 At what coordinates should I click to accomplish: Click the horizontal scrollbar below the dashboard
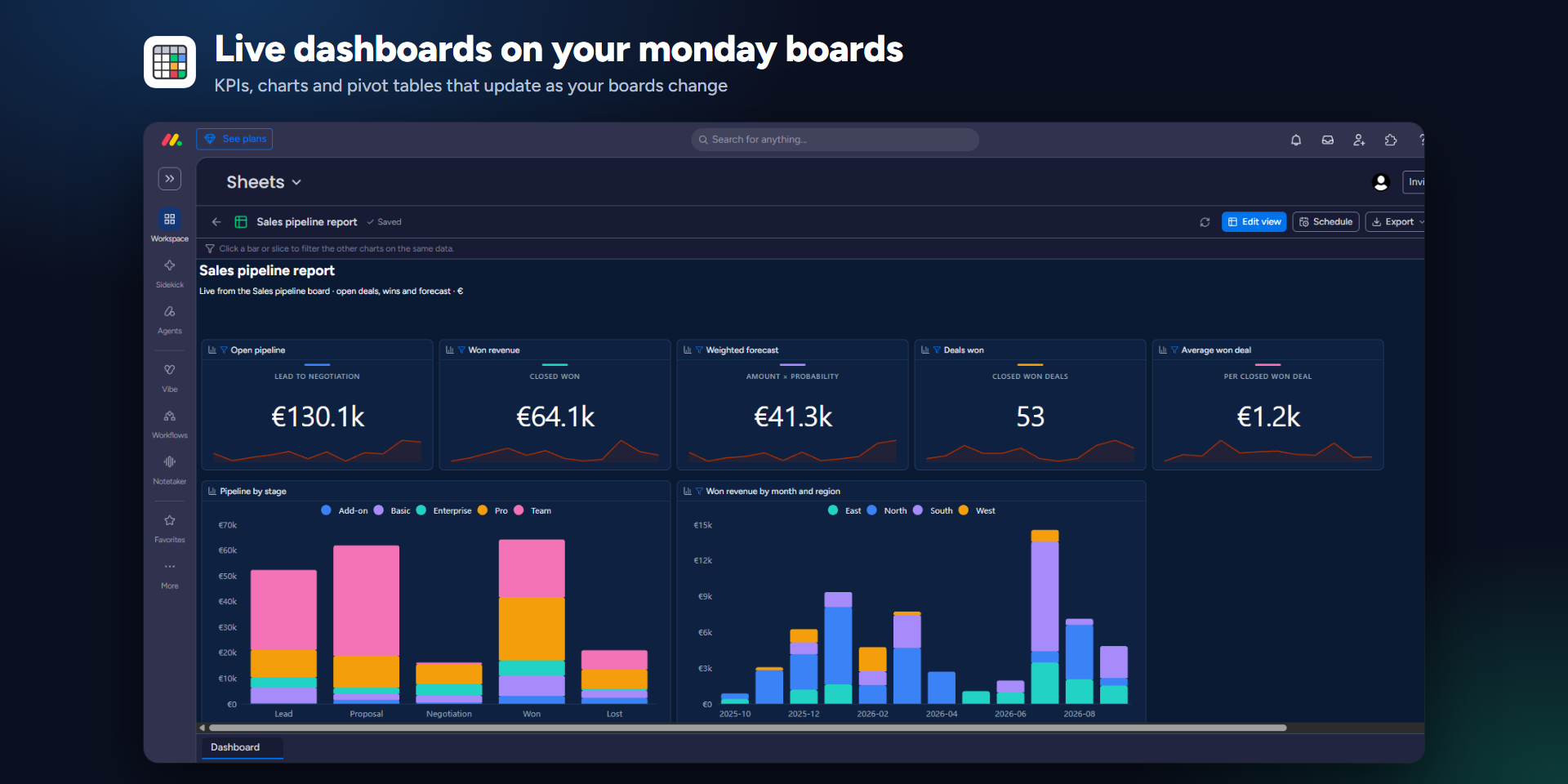pyautogui.click(x=748, y=728)
